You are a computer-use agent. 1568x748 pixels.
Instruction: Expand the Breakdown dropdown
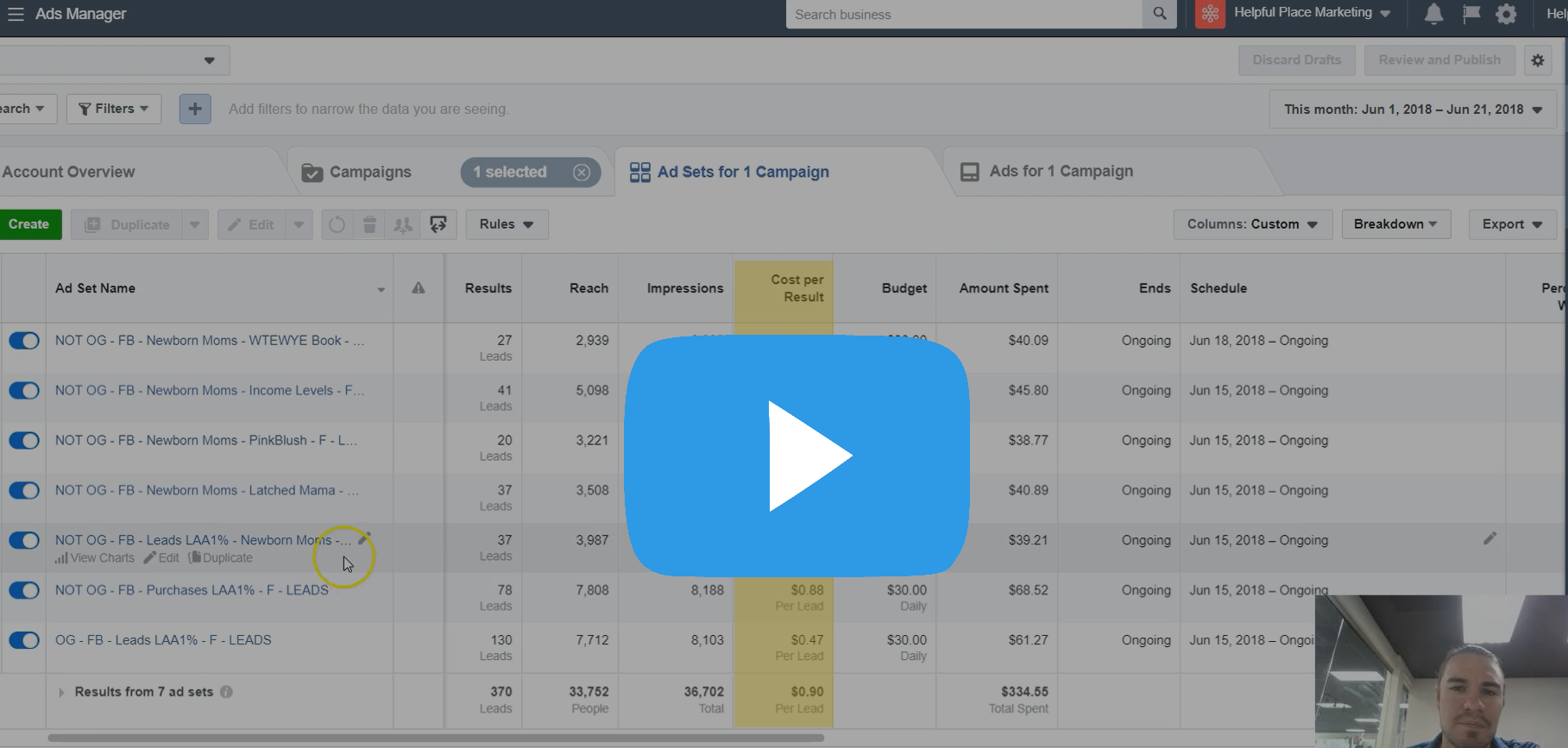tap(1395, 224)
